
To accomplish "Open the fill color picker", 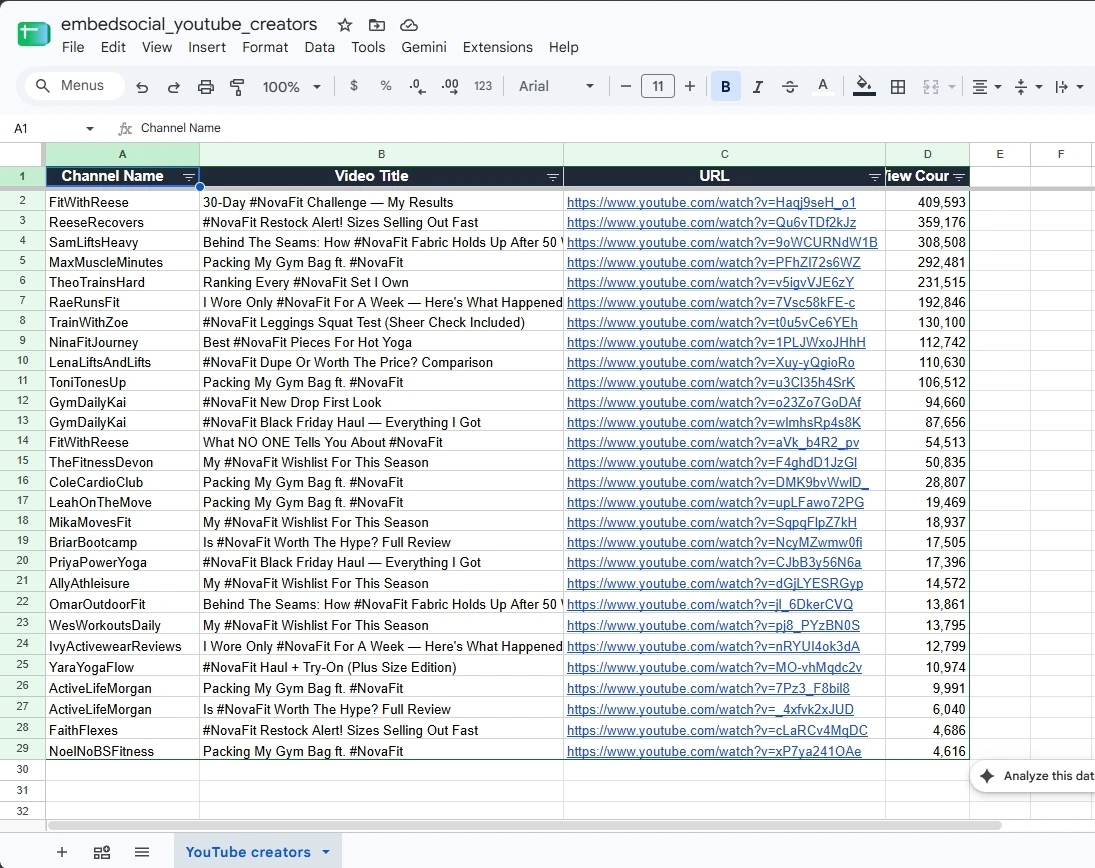I will coord(864,87).
